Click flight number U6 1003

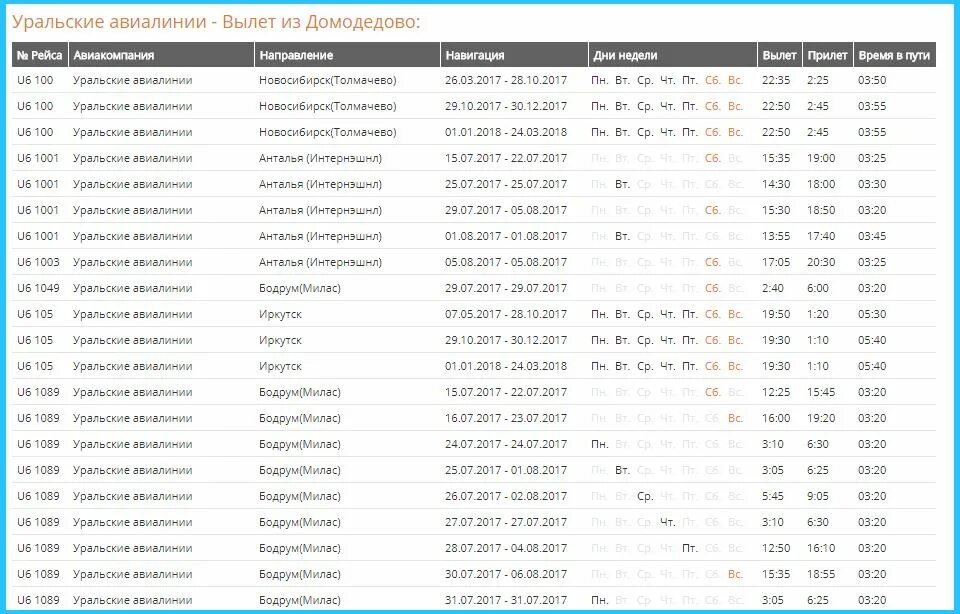[x=38, y=262]
